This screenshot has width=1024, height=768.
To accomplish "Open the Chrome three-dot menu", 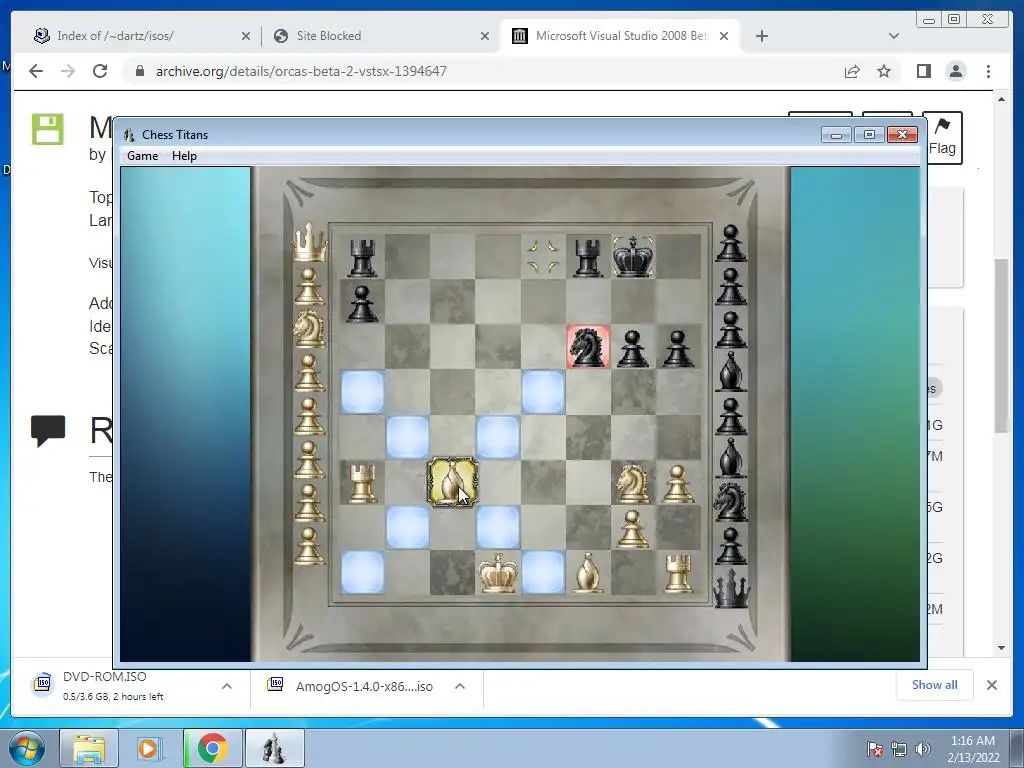I will pyautogui.click(x=988, y=71).
